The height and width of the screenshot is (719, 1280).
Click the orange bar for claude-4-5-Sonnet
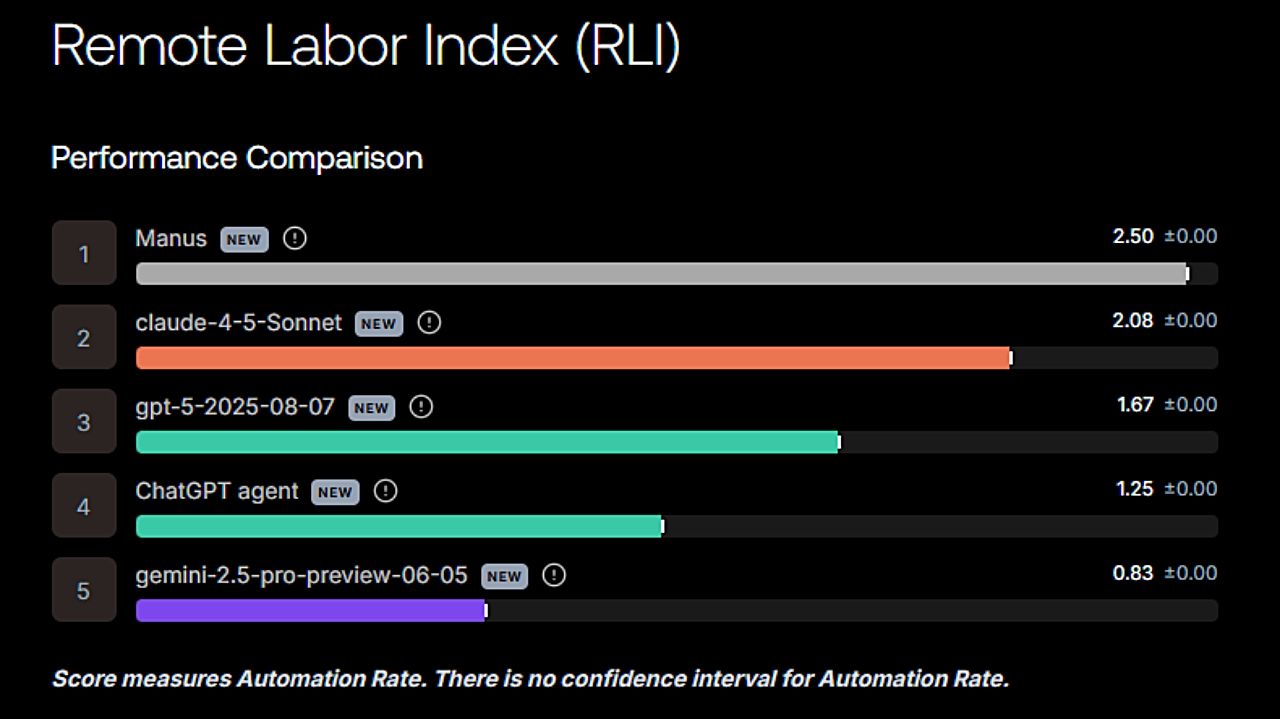pos(570,357)
